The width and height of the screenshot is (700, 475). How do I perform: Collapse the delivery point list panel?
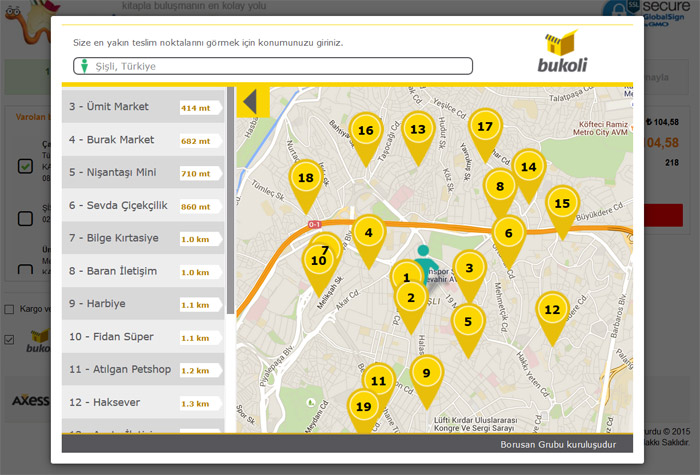pos(253,102)
